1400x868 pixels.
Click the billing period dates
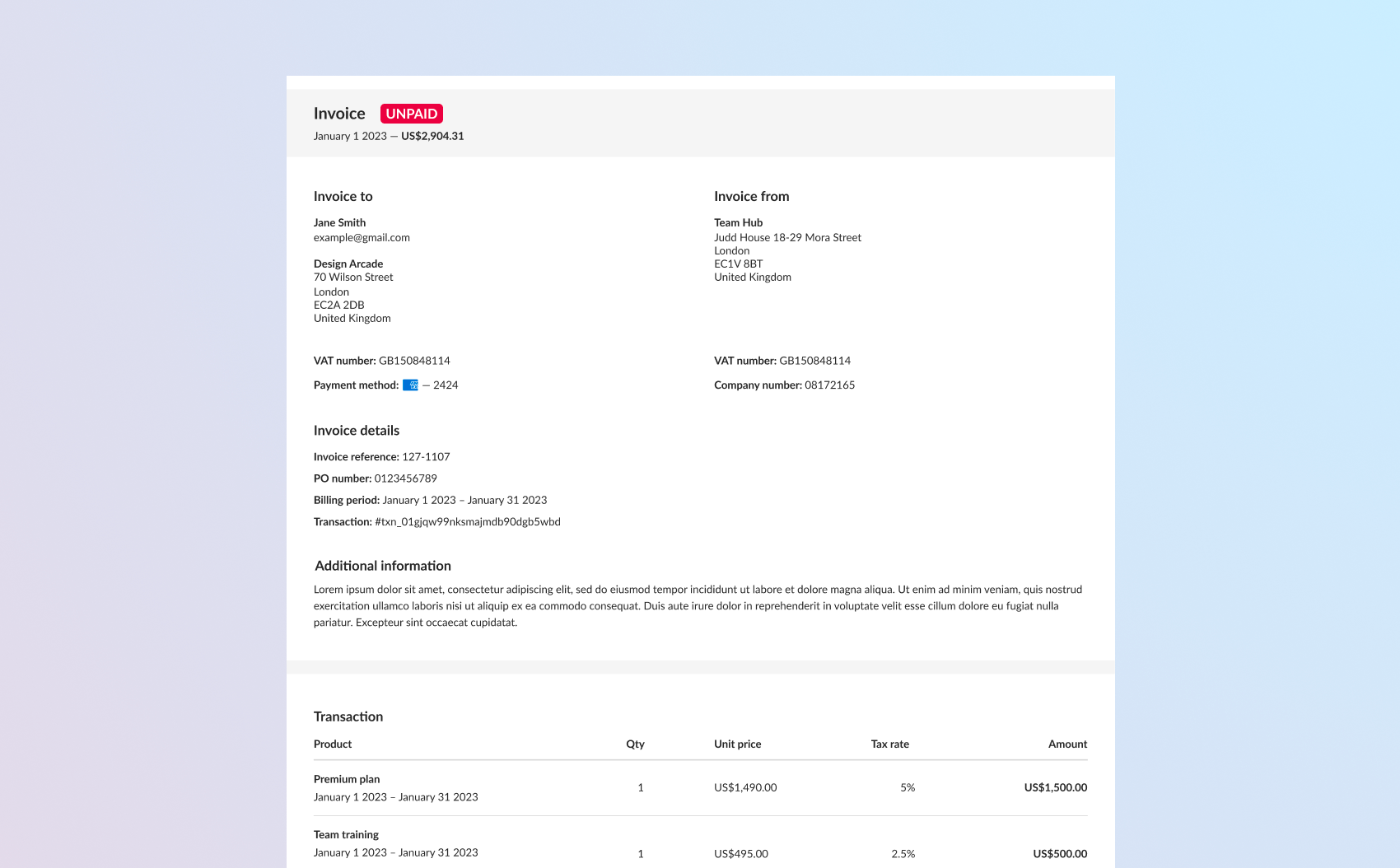coord(464,499)
